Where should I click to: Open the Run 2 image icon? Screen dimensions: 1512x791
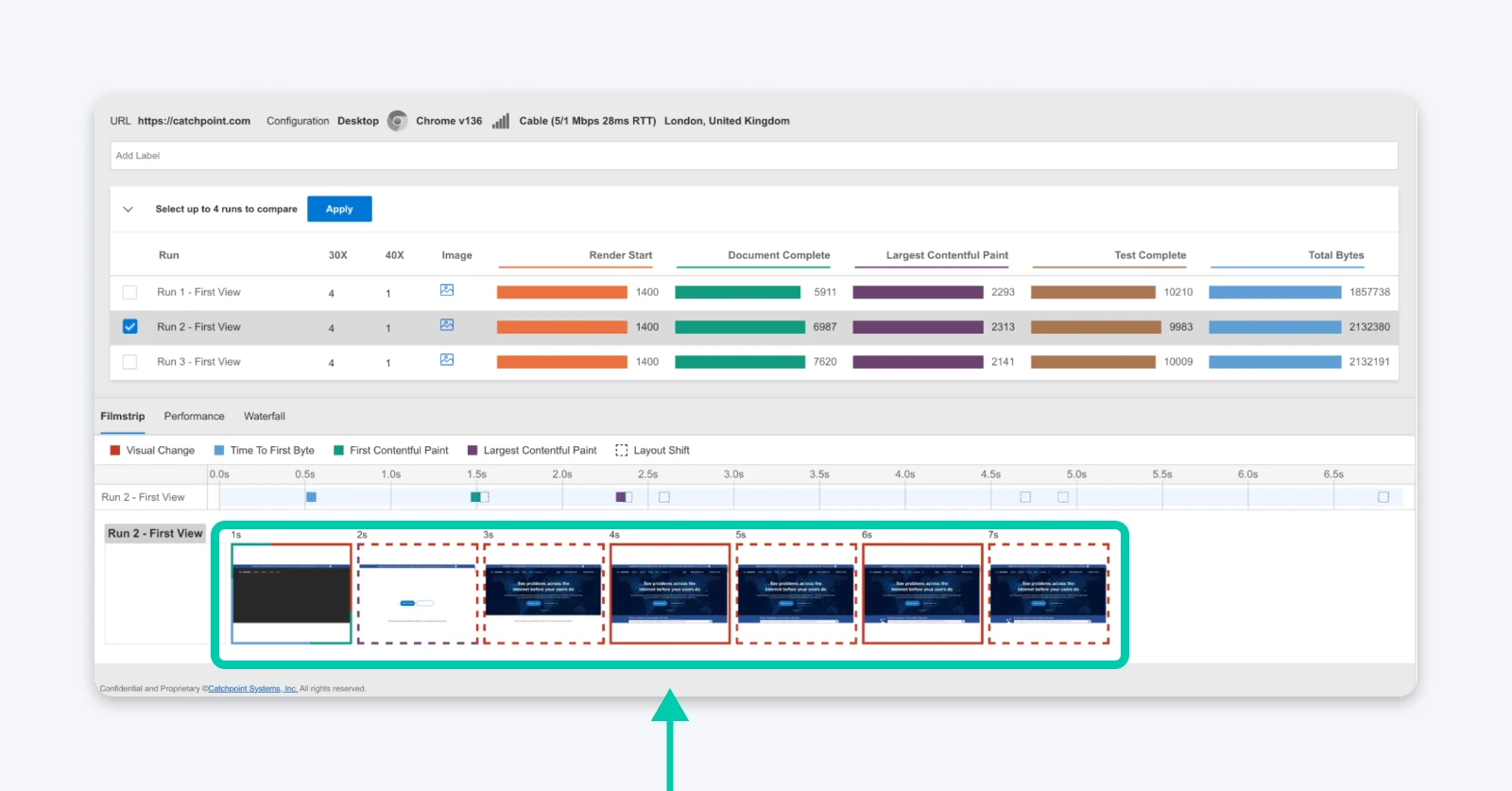[447, 325]
